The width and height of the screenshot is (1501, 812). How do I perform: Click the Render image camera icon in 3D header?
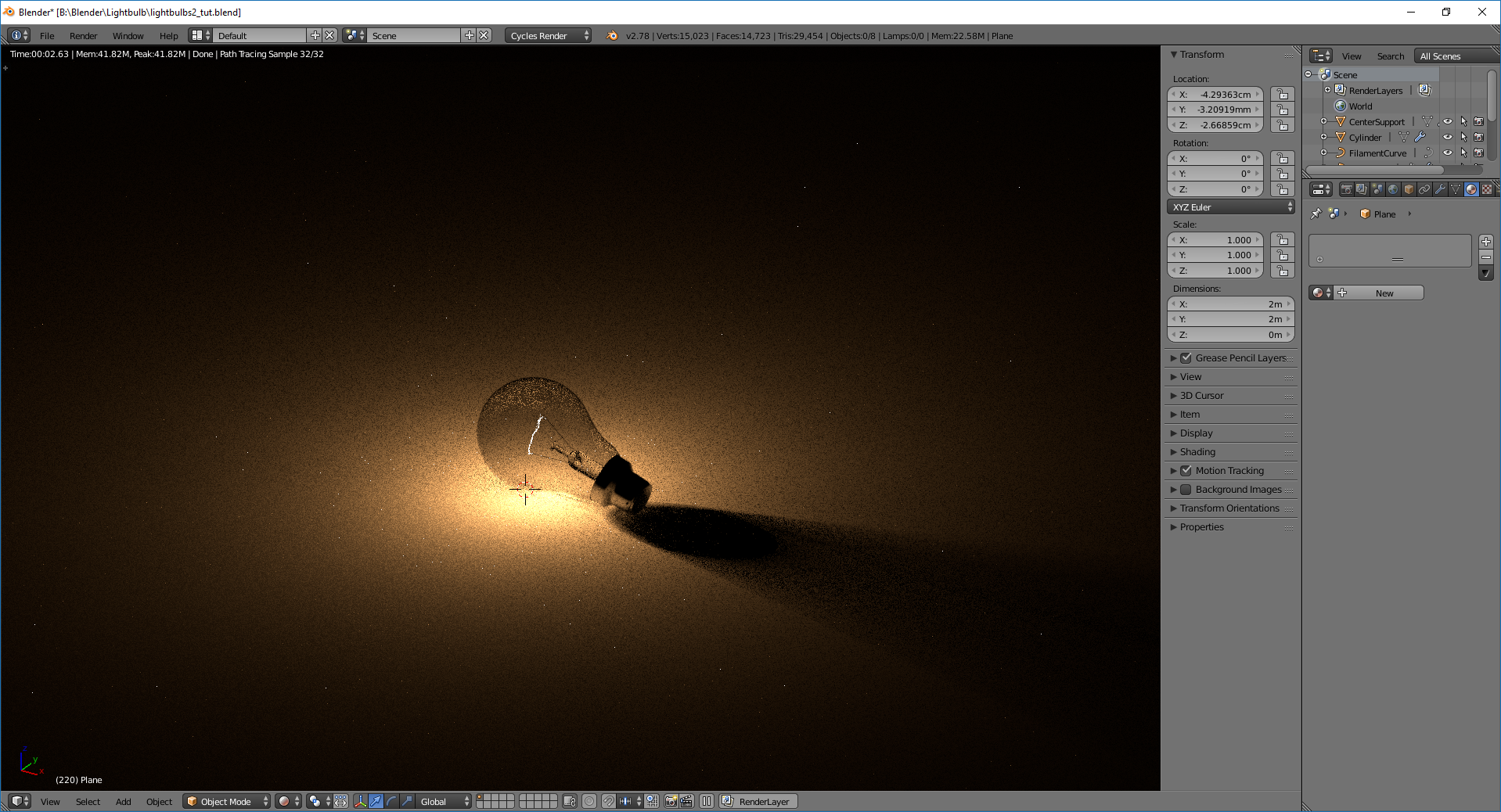click(671, 801)
